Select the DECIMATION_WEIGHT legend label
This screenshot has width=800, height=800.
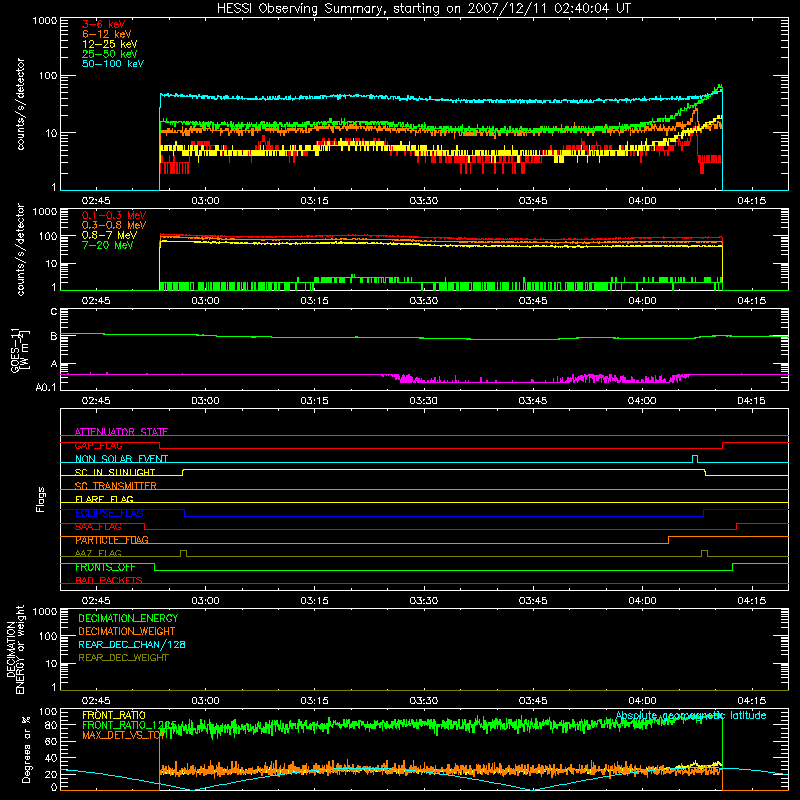[x=127, y=631]
